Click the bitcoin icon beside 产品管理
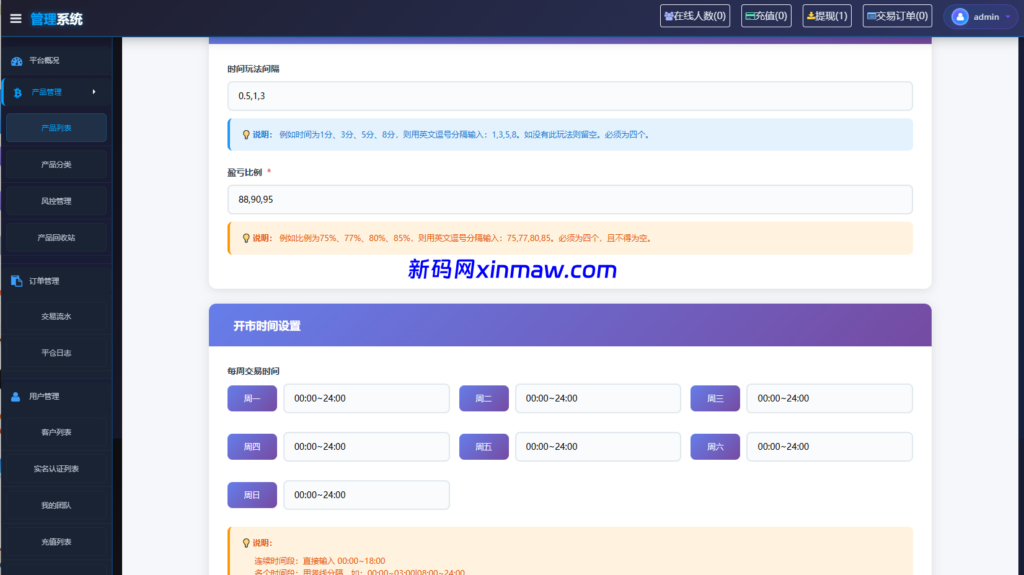This screenshot has width=1024, height=575. [18, 93]
